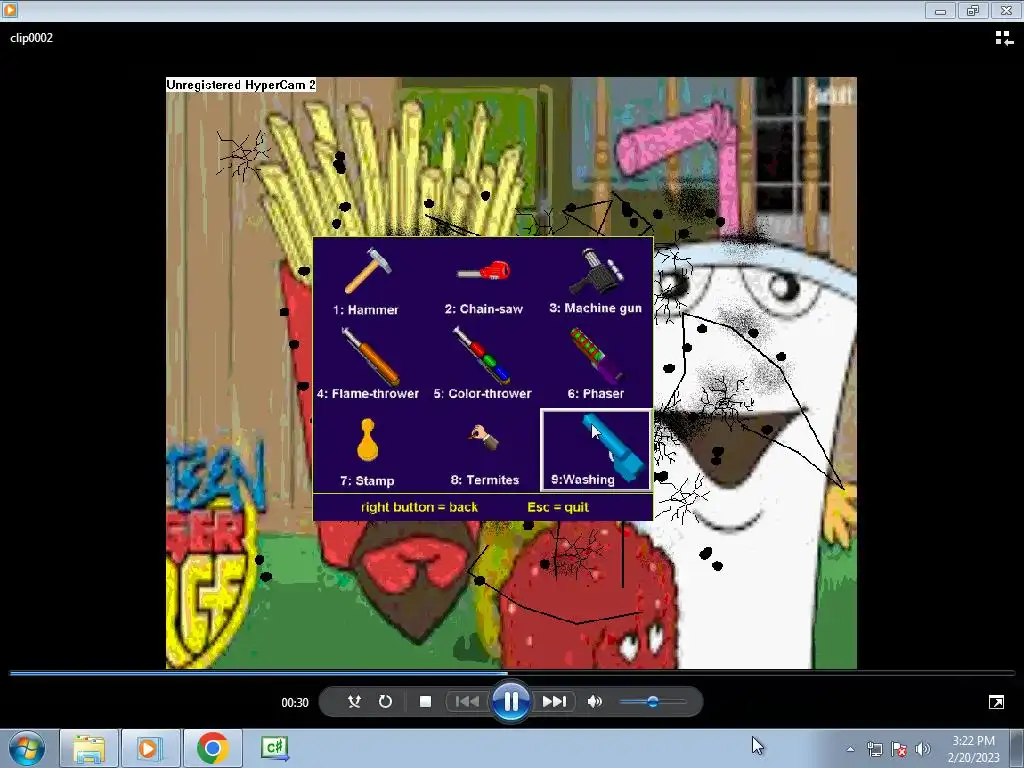This screenshot has width=1024, height=768.
Task: Select the Hammer tool in video menu
Action: click(367, 281)
